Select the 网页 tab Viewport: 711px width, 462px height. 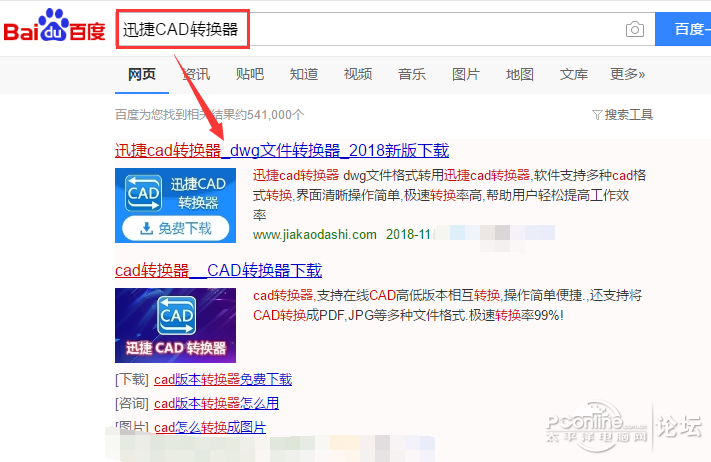point(142,74)
